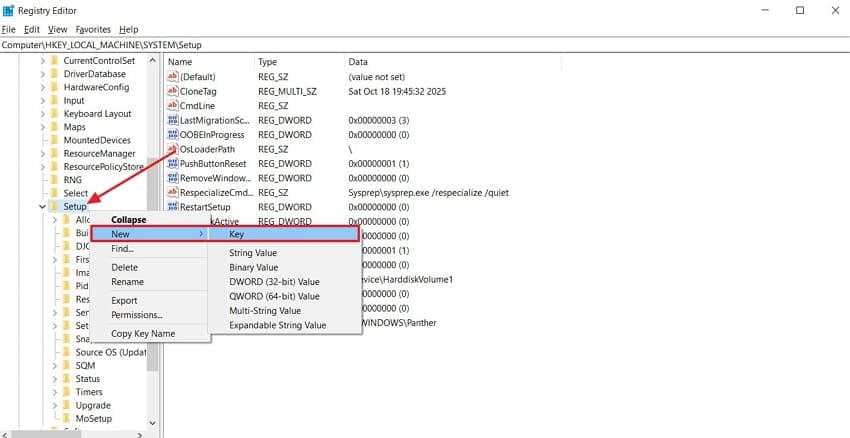Viewport: 850px width, 438px height.
Task: Click the CurrentControlSet folder icon
Action: [54, 61]
